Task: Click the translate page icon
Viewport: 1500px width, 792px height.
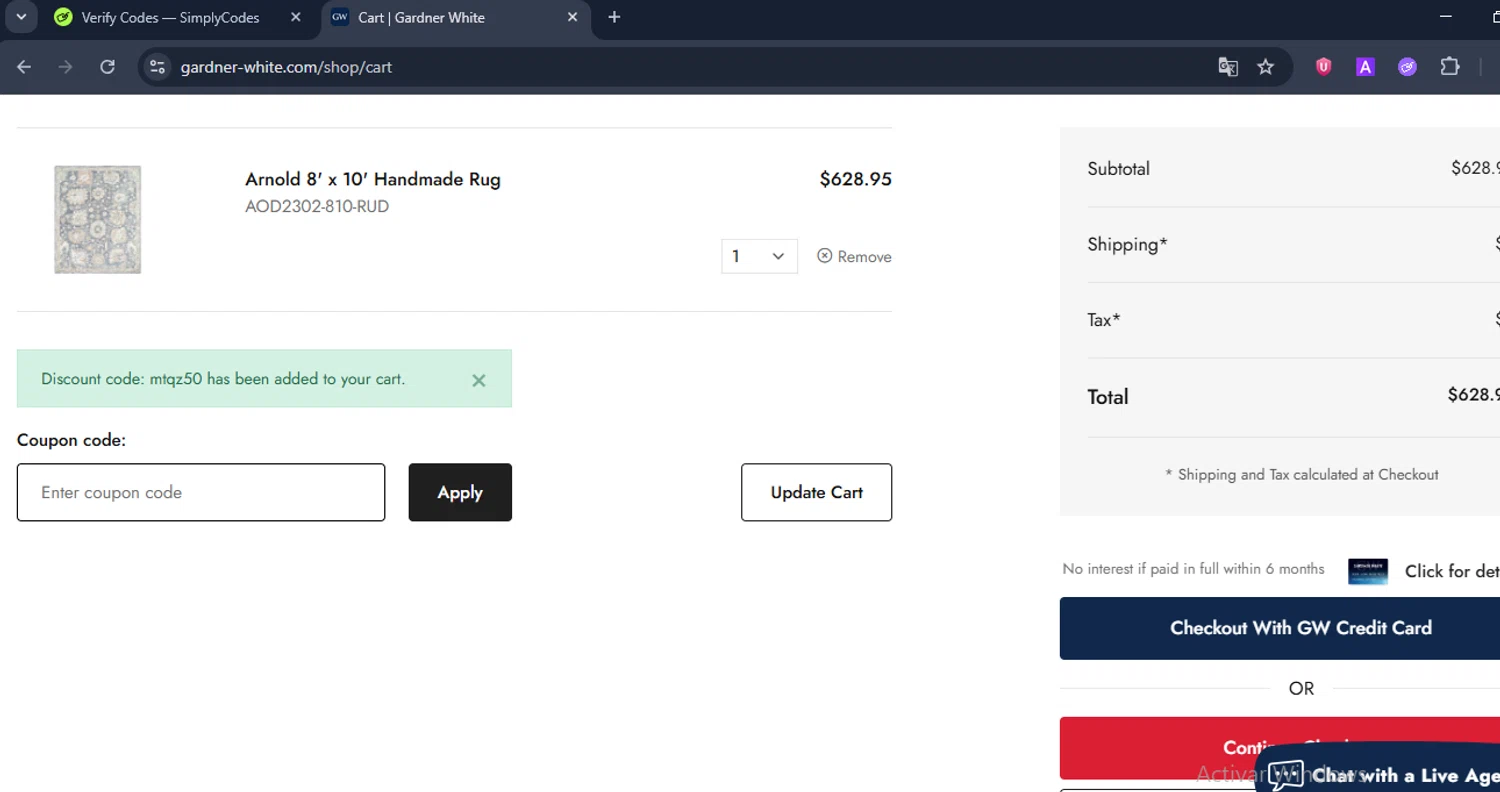Action: pyautogui.click(x=1228, y=67)
